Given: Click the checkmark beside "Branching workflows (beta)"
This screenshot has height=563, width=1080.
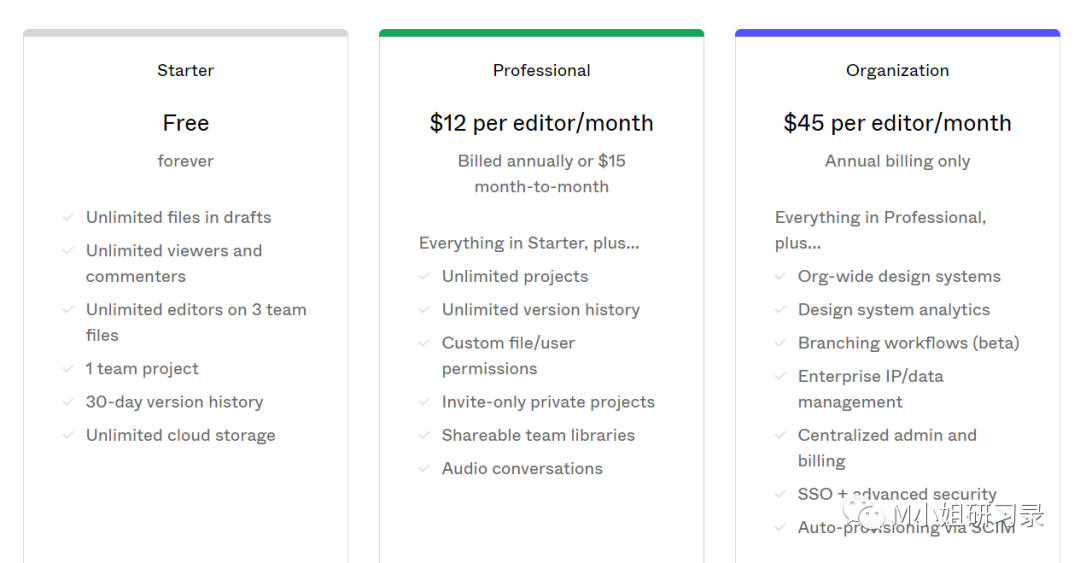Looking at the screenshot, I should [x=780, y=343].
